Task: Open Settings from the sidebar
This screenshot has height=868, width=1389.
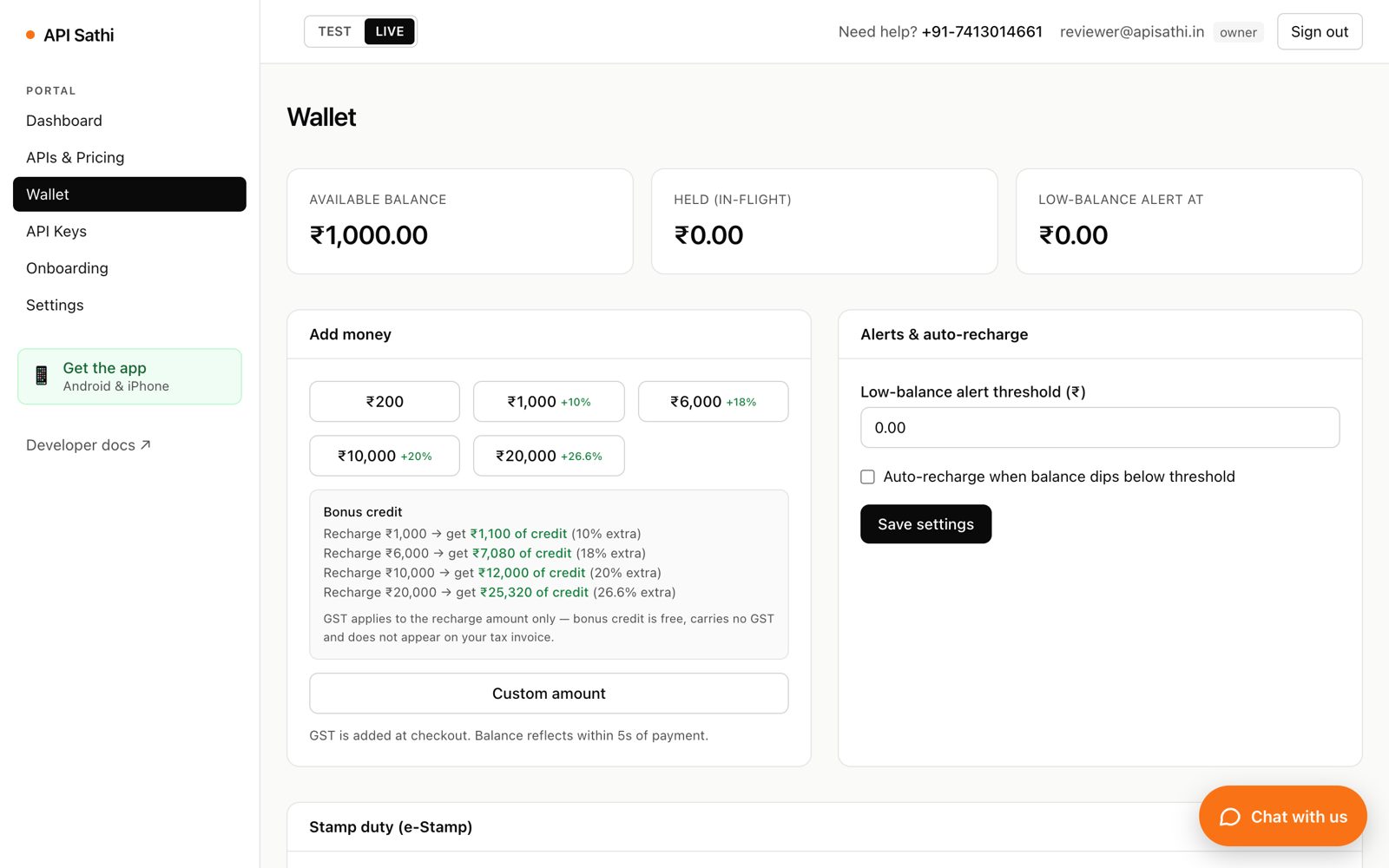Action: click(x=129, y=305)
